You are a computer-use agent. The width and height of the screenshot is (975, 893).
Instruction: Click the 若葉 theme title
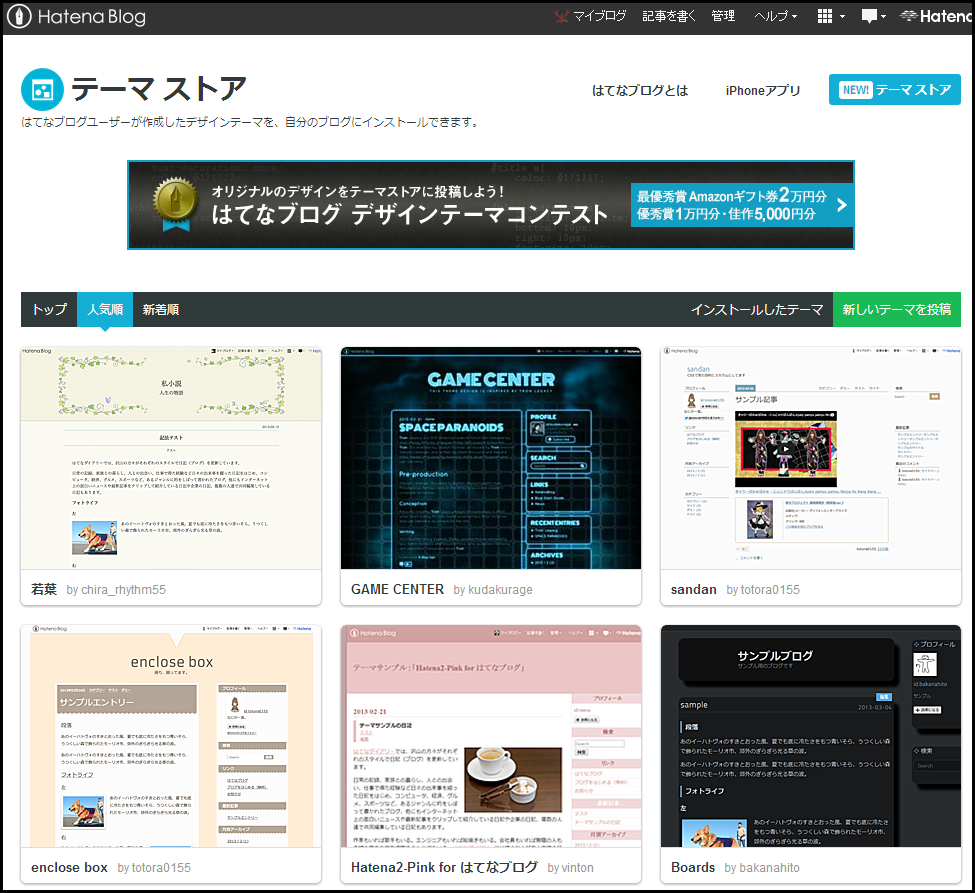tap(44, 589)
